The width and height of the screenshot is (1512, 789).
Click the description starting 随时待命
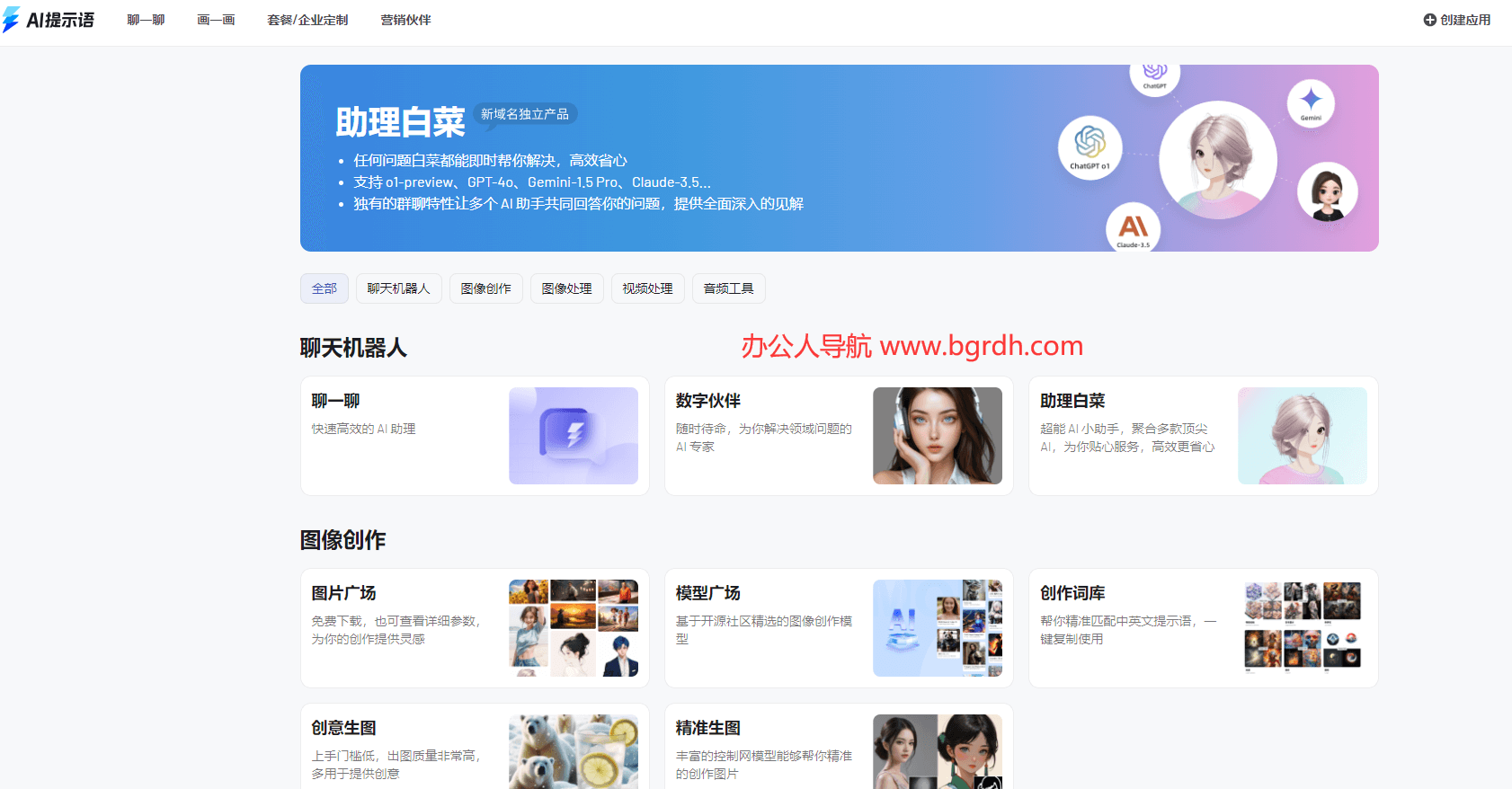[764, 438]
